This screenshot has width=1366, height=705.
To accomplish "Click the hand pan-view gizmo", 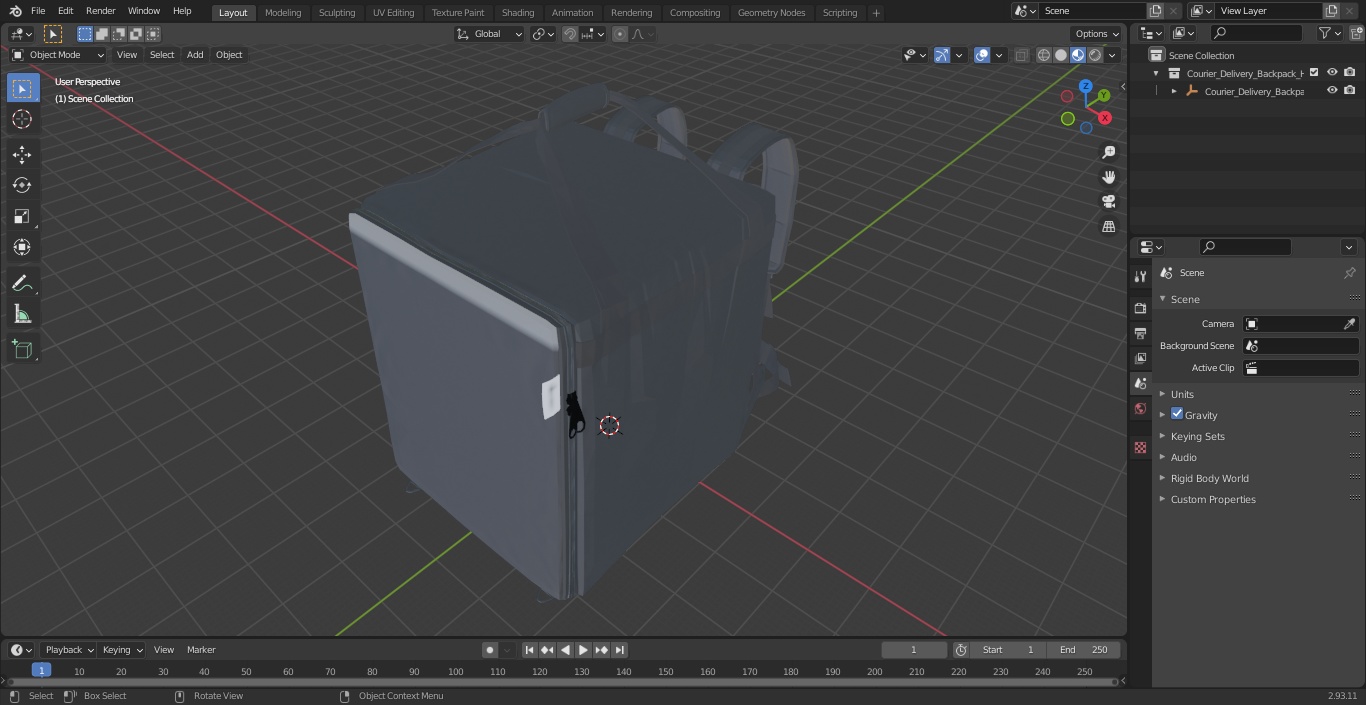I will click(x=1108, y=177).
